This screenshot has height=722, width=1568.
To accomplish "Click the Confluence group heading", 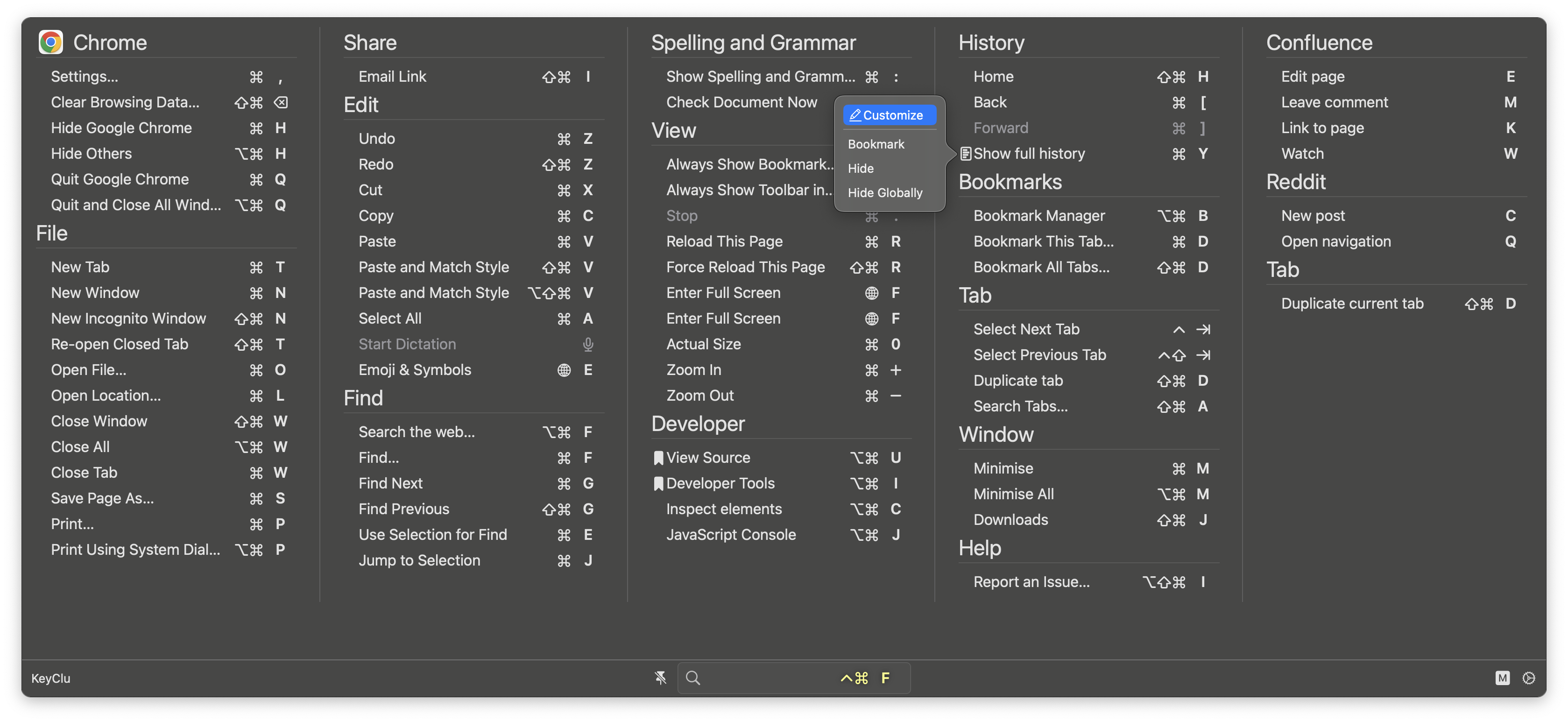I will [x=1319, y=42].
